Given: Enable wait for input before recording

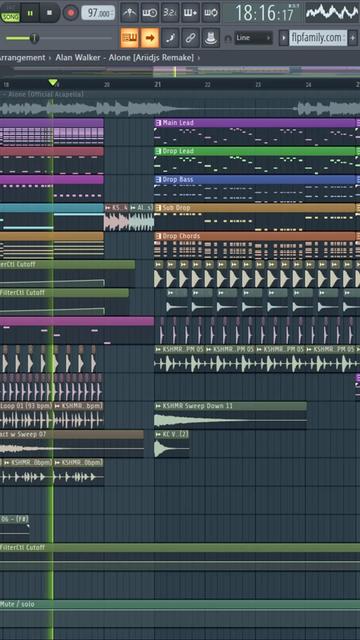Looking at the screenshot, I should tap(150, 13).
